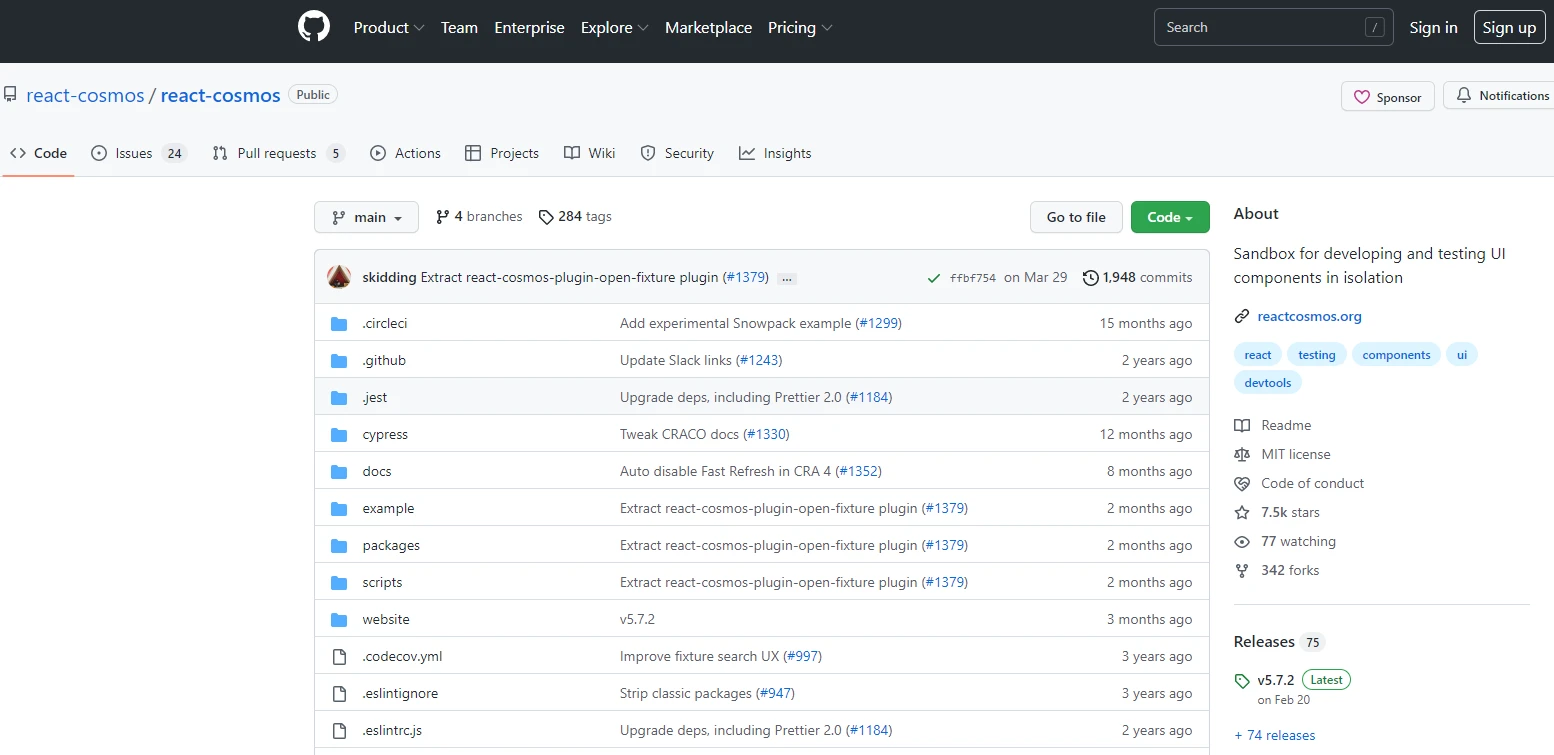
Task: Open the Readme link
Action: coord(1273,426)
